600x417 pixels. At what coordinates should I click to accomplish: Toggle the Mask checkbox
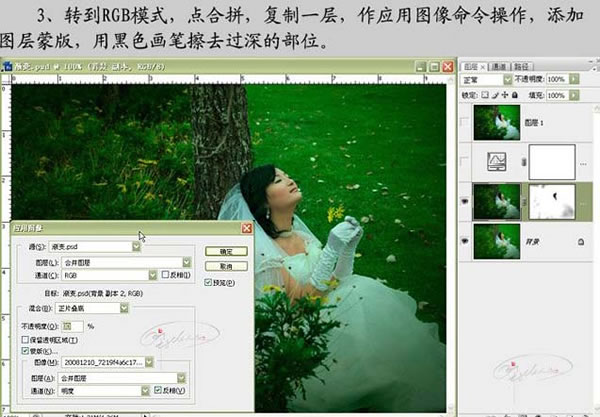25,351
